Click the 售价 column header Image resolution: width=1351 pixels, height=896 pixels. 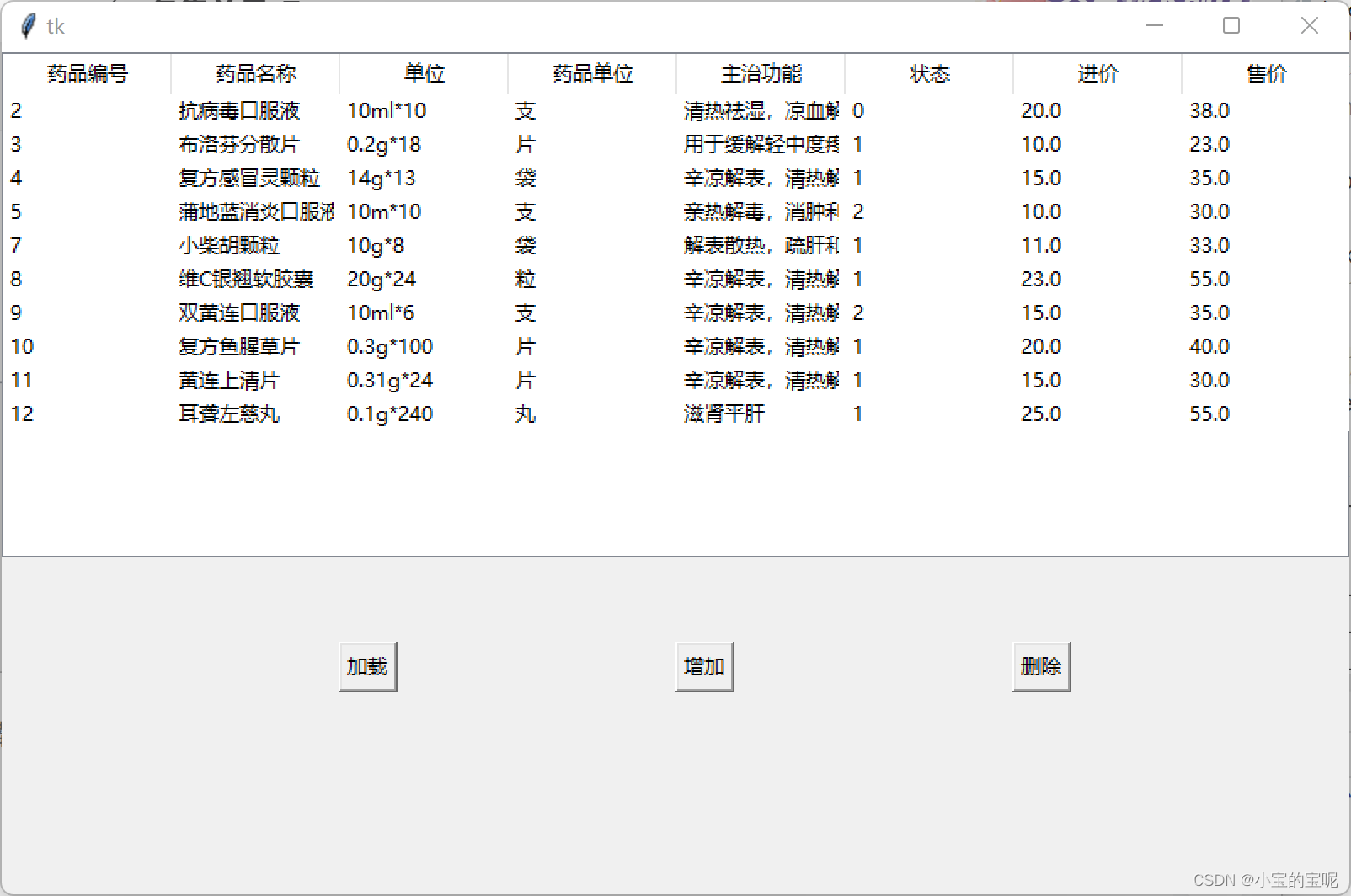[1265, 74]
